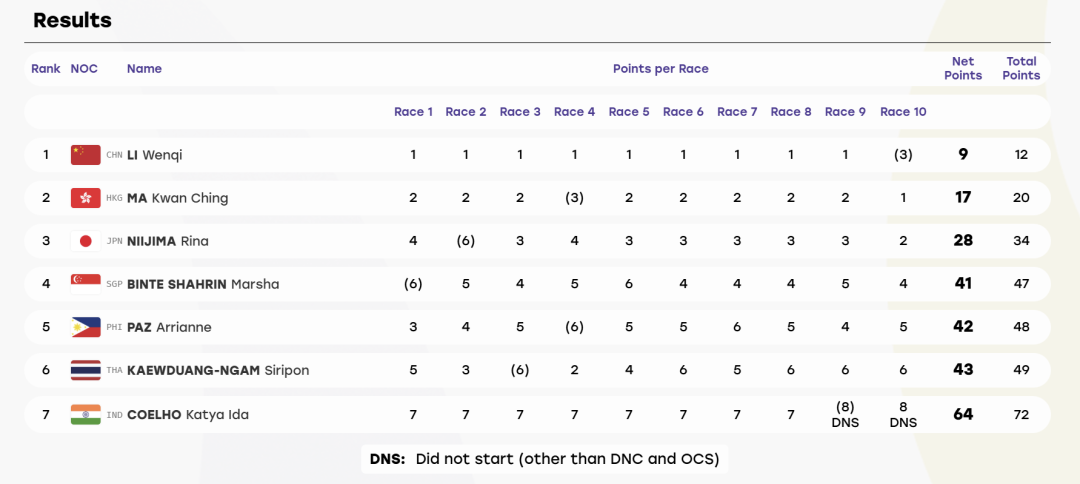Click the China flag icon
Image resolution: width=1080 pixels, height=484 pixels.
tap(85, 155)
